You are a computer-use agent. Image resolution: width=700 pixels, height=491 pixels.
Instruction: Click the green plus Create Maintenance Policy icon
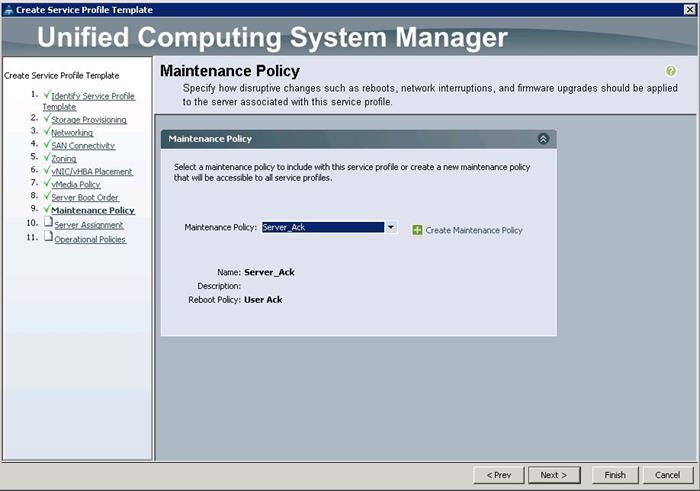coord(417,230)
